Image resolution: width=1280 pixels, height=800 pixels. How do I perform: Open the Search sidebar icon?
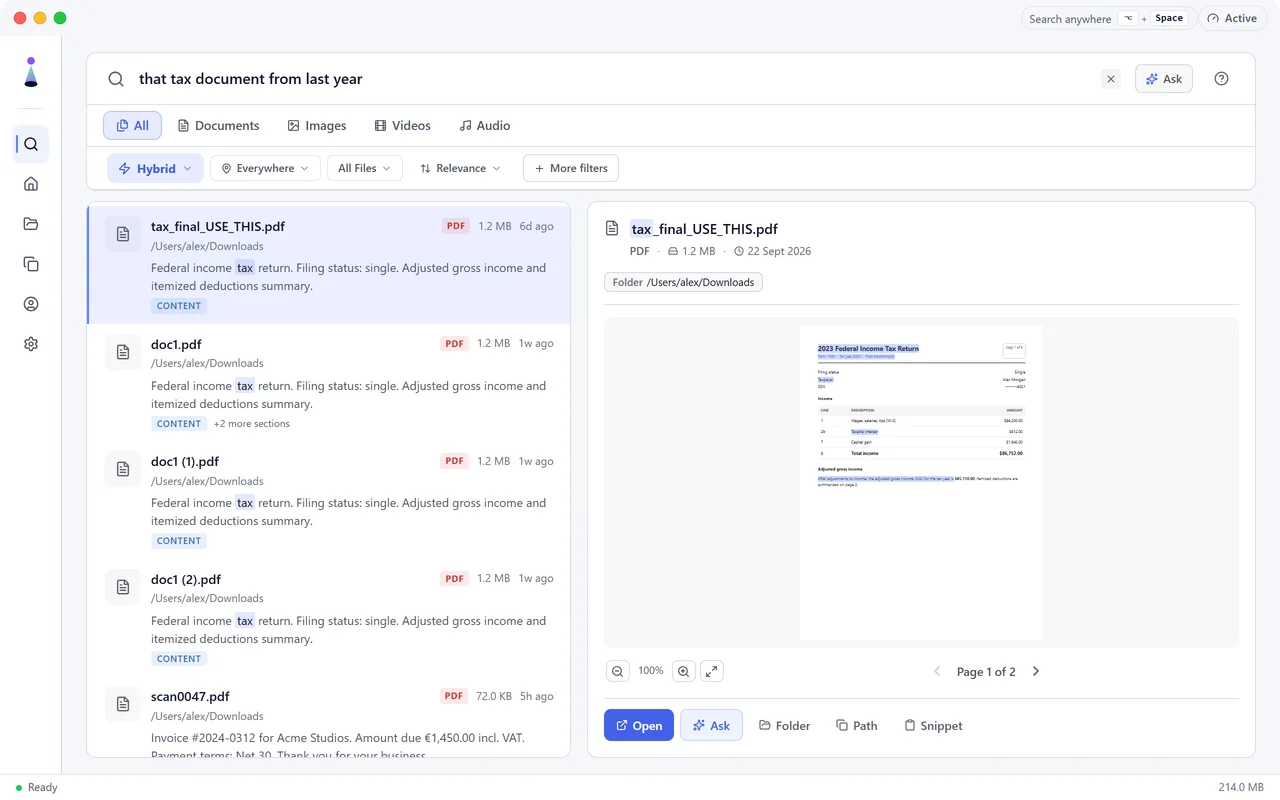pos(31,144)
